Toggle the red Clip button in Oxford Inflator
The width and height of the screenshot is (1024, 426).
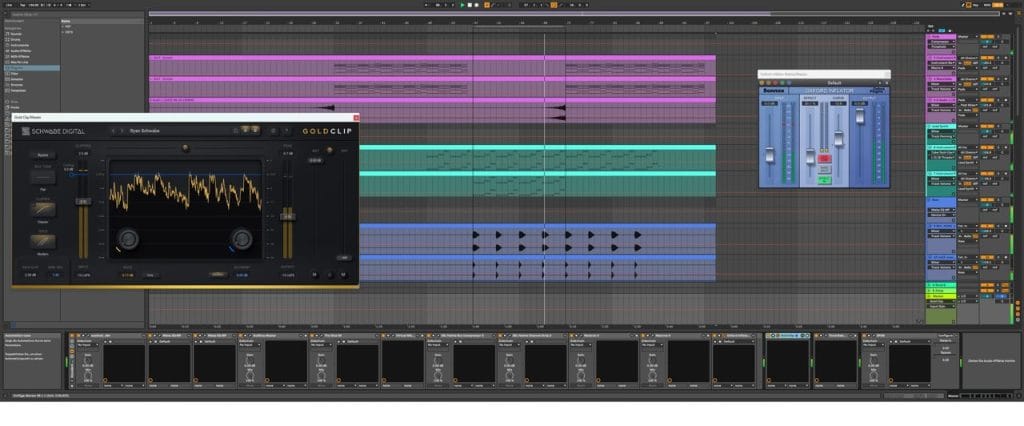[824, 159]
